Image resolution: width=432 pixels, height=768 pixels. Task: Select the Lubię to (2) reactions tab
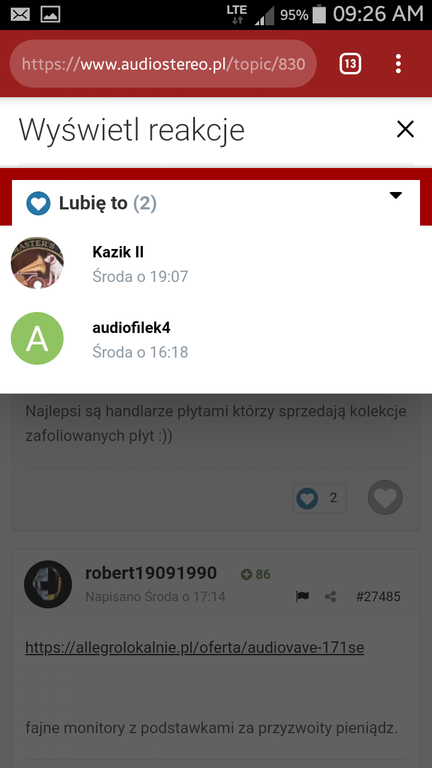click(x=216, y=203)
